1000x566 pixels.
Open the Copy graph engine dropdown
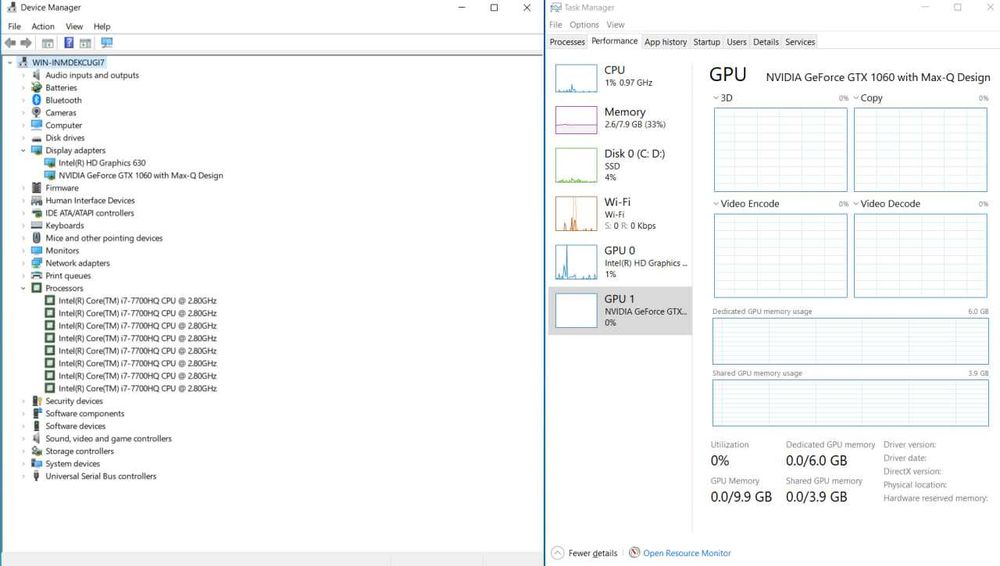click(x=856, y=98)
